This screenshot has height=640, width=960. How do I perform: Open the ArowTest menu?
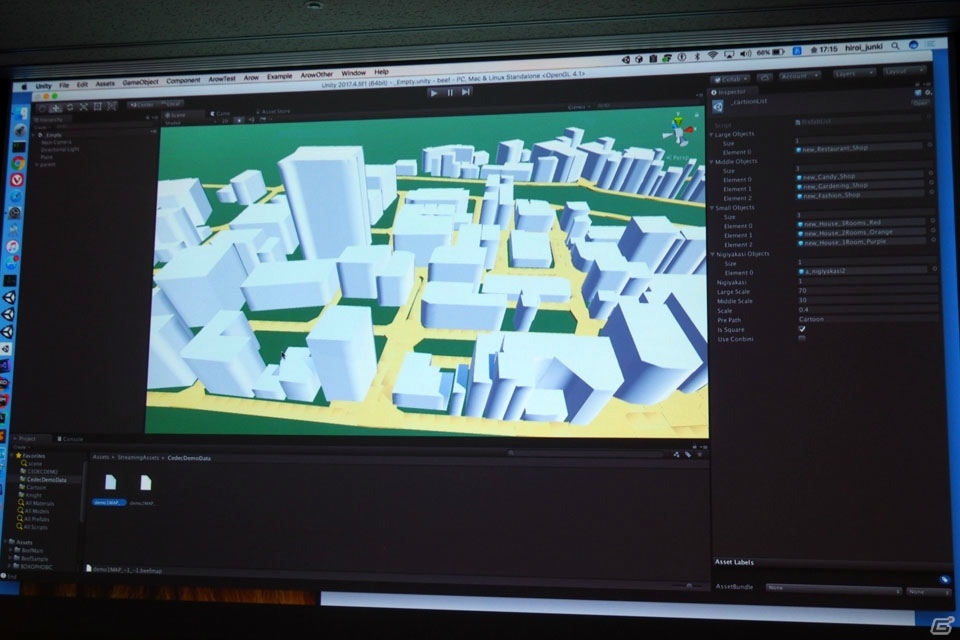(x=222, y=79)
